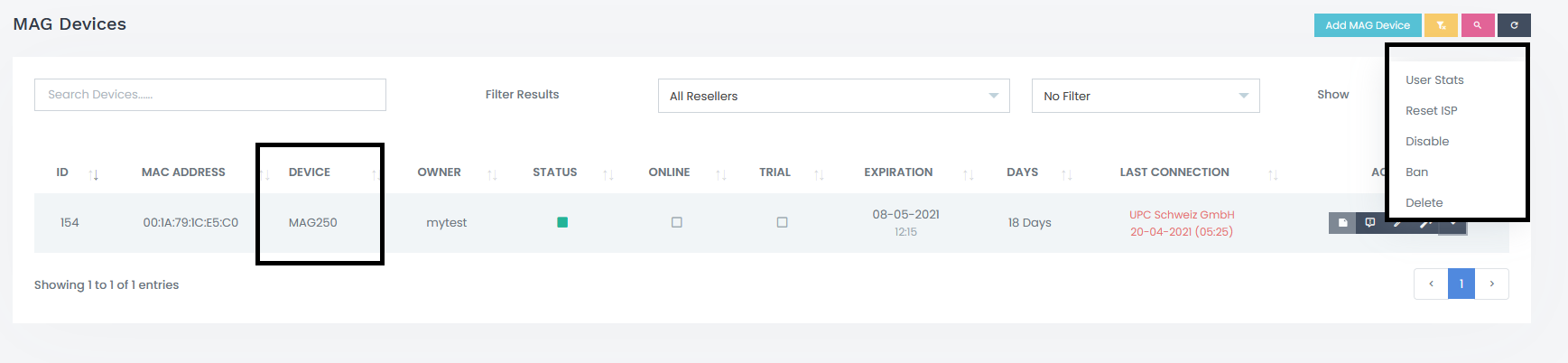Click the pencil edit icon for MAG250
The height and width of the screenshot is (363, 1568).
point(1397,223)
